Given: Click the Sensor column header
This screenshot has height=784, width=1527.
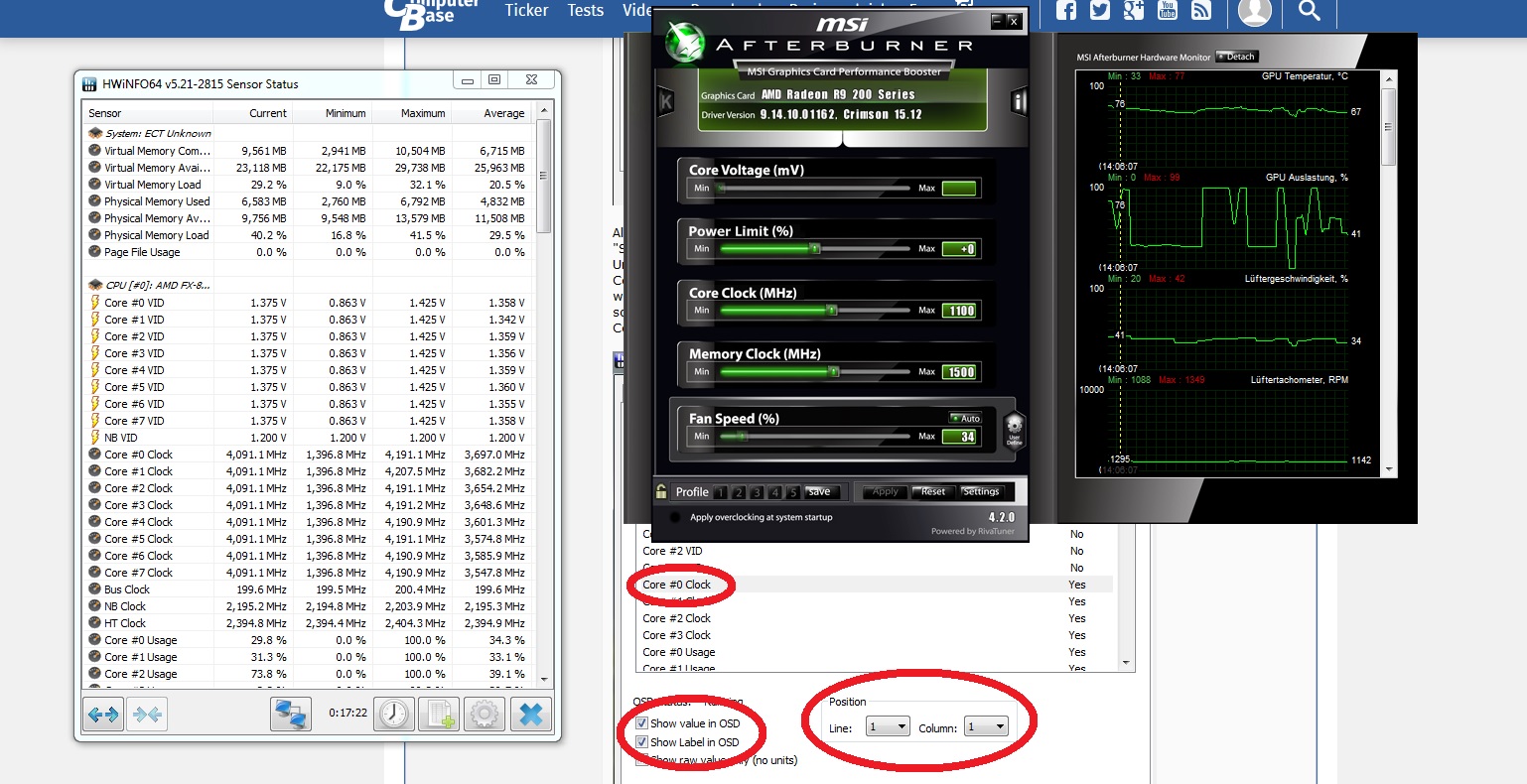Looking at the screenshot, I should (x=148, y=113).
